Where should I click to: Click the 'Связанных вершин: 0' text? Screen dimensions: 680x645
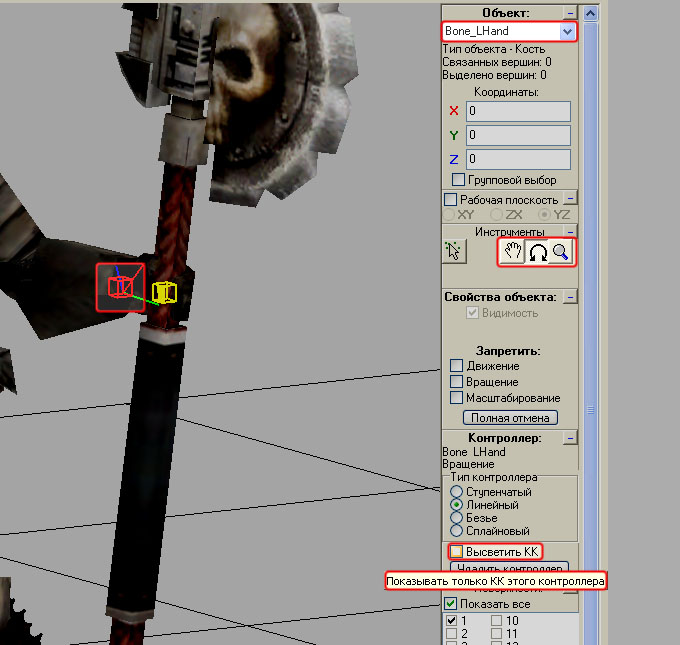point(497,62)
